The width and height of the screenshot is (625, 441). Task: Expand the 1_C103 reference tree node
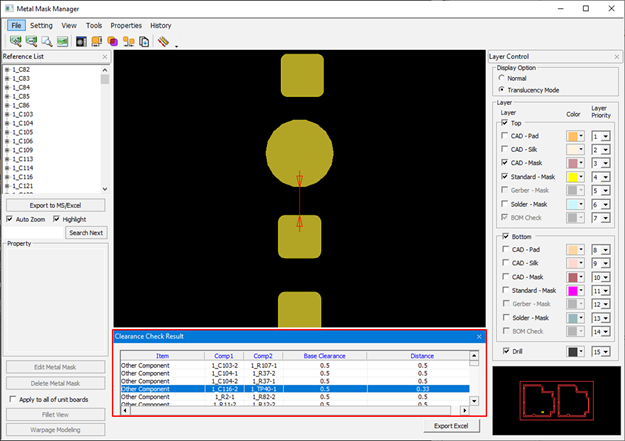click(x=7, y=114)
